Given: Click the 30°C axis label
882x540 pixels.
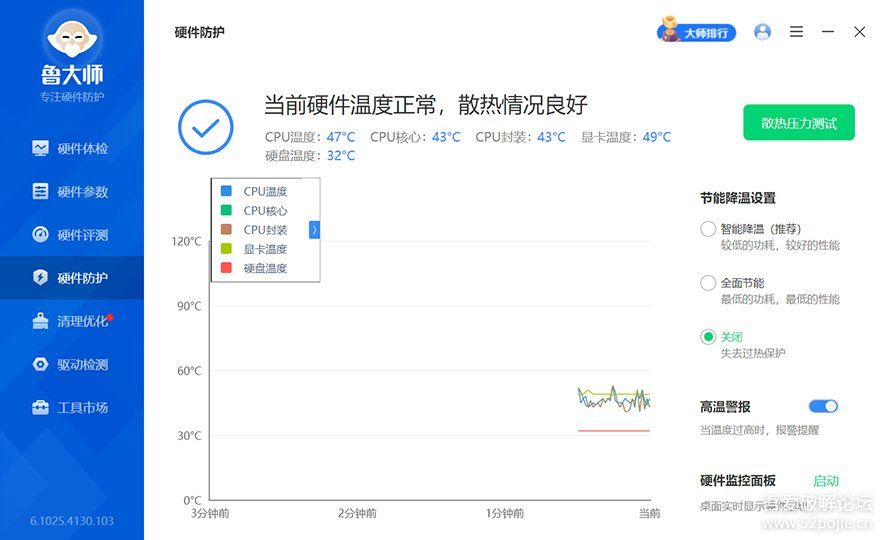Looking at the screenshot, I should [x=189, y=435].
